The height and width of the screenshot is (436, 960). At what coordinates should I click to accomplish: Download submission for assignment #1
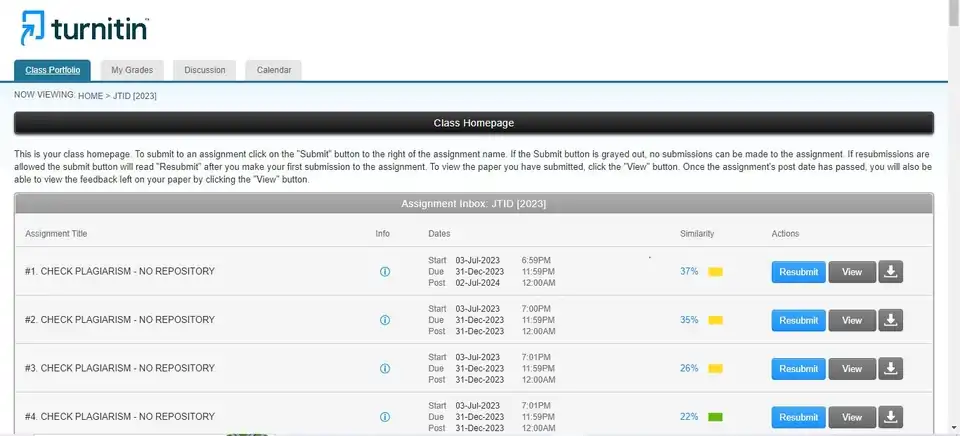coord(891,272)
